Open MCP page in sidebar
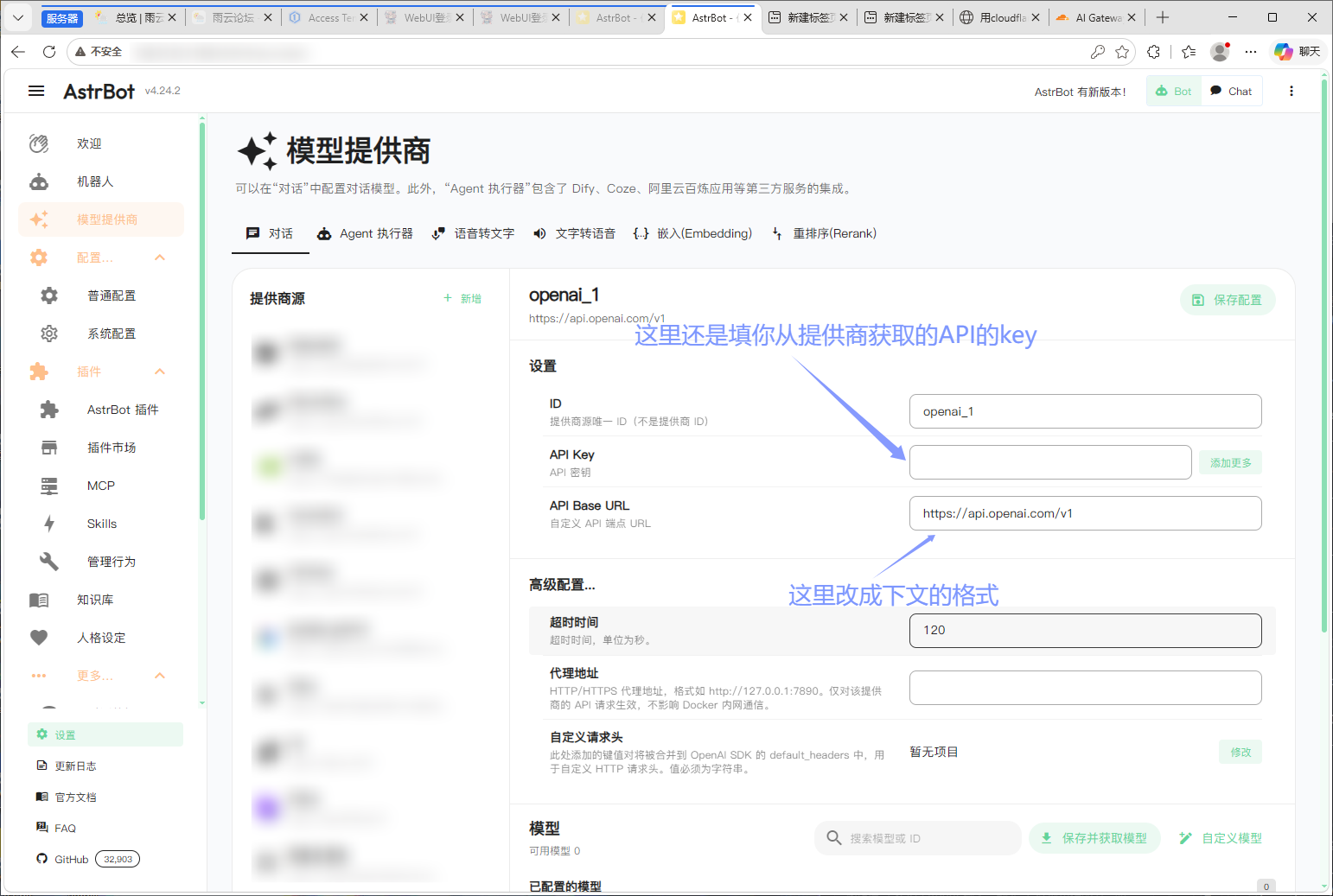Screen dimensions: 1333x896 click(101, 486)
